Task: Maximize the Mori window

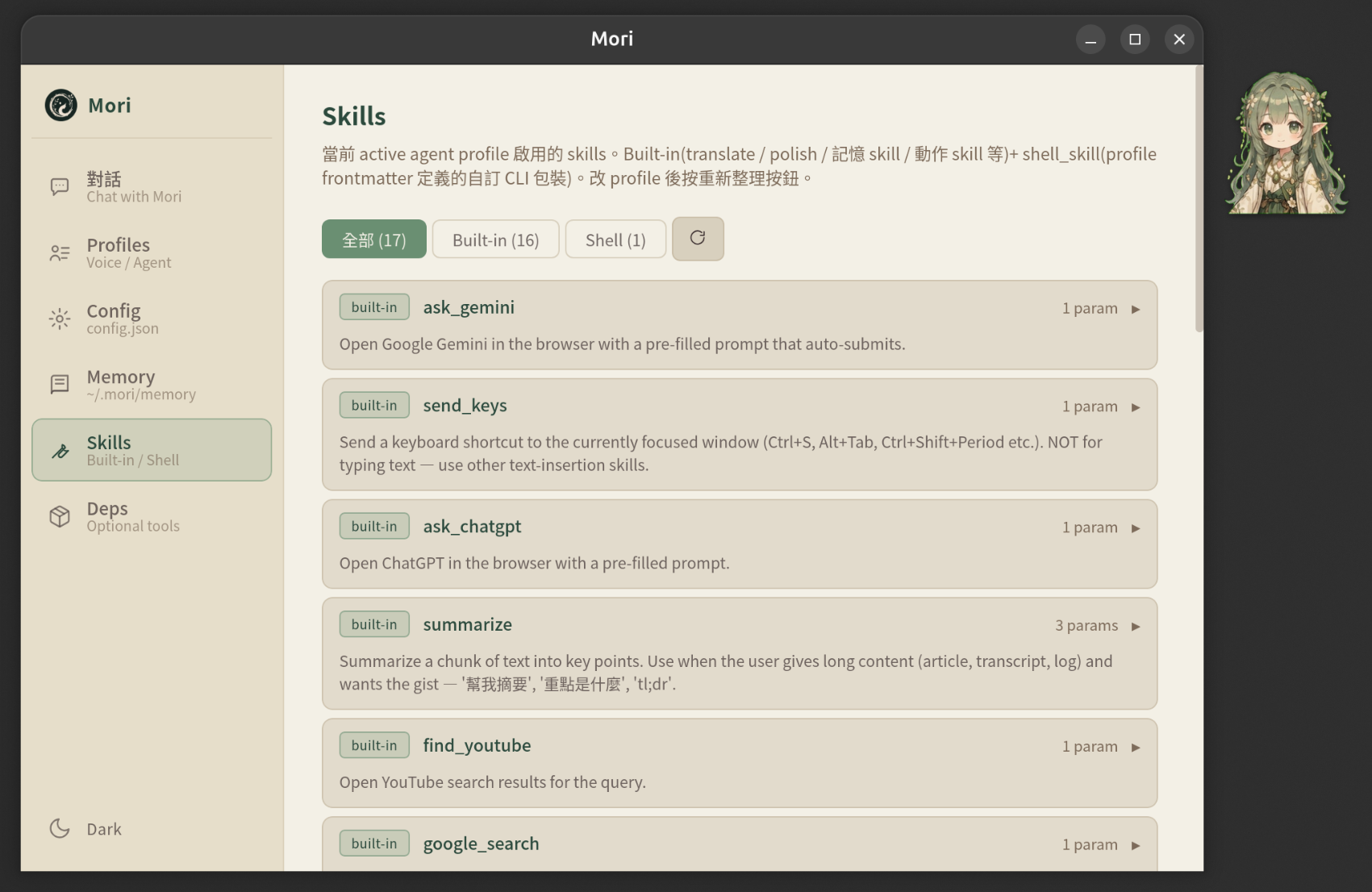Action: [1135, 39]
